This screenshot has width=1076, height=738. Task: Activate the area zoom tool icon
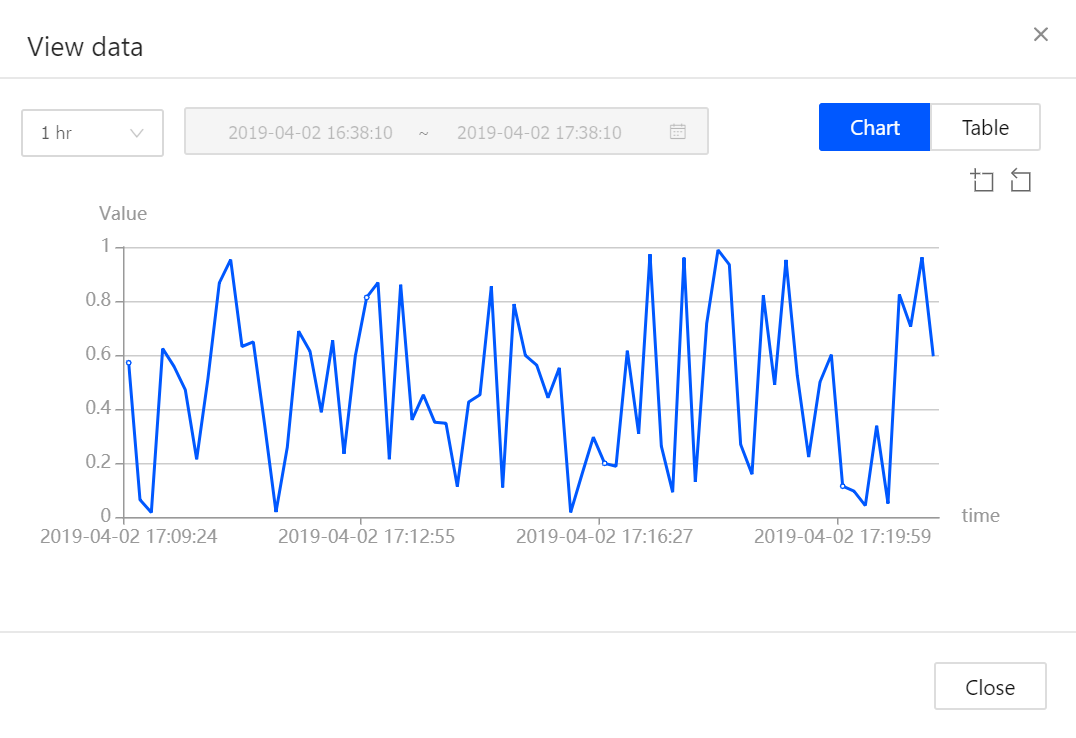[982, 181]
